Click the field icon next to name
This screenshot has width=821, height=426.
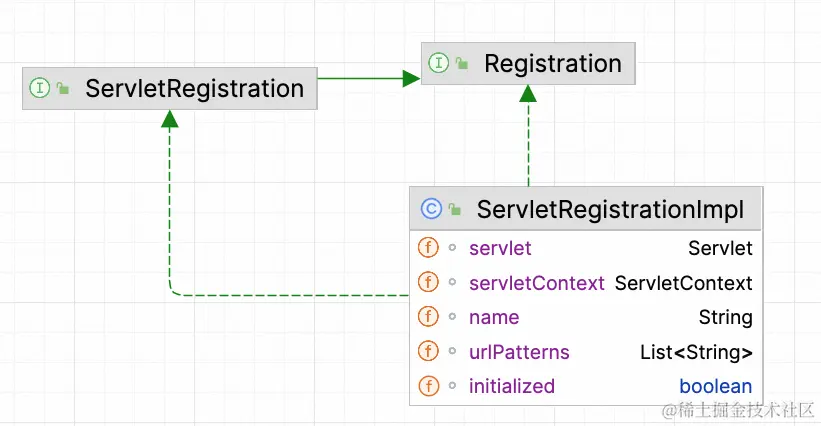coord(428,317)
